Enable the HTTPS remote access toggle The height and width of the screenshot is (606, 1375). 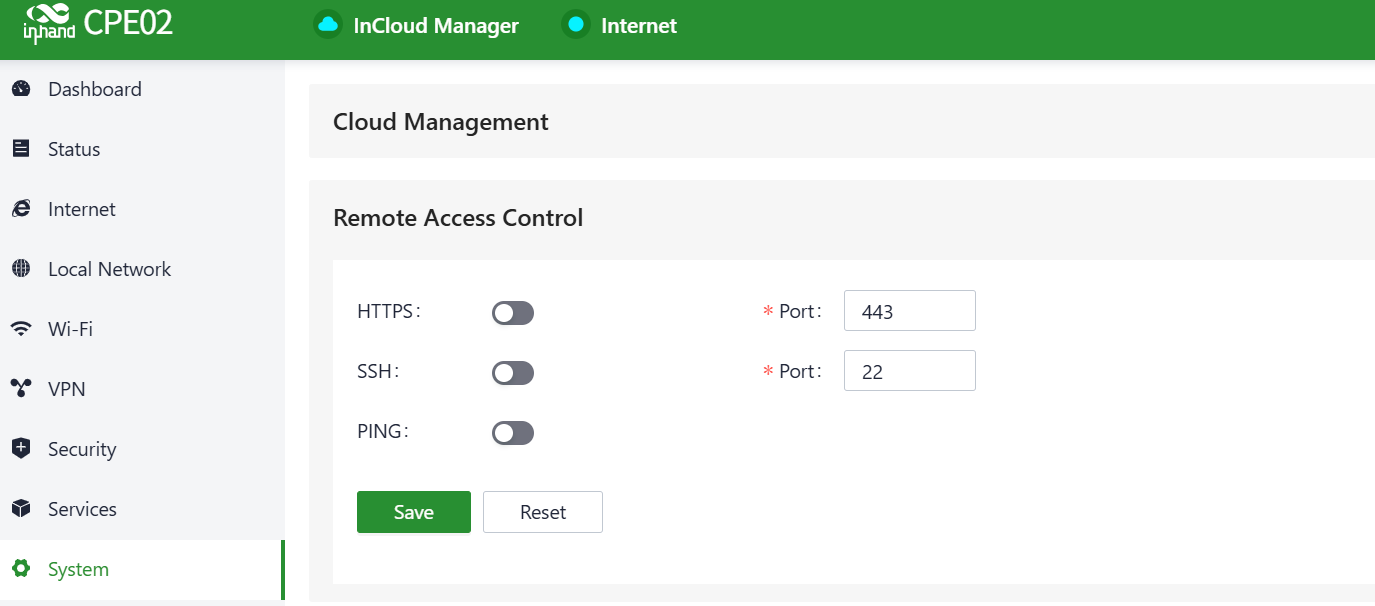point(513,313)
